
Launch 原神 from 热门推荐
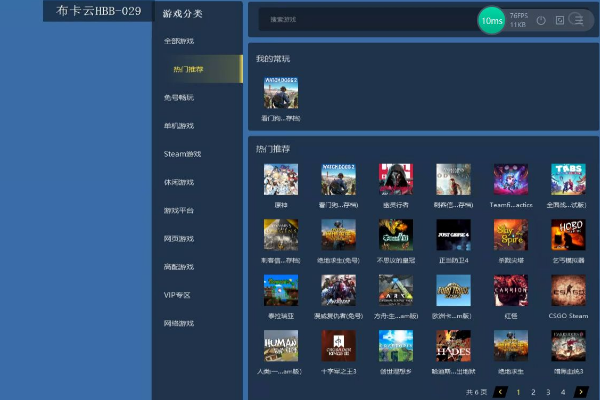[x=281, y=180]
